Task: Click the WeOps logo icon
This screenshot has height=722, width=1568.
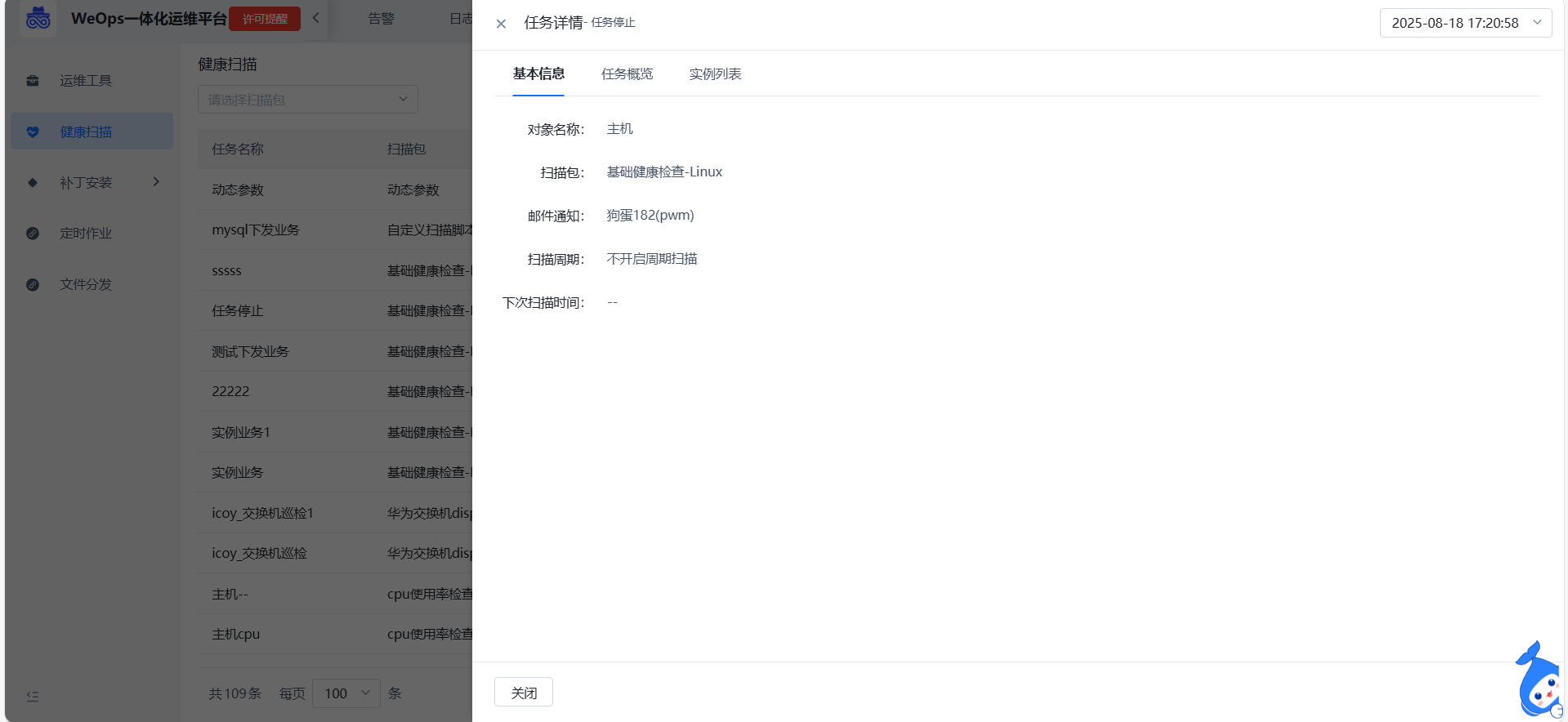Action: [38, 18]
